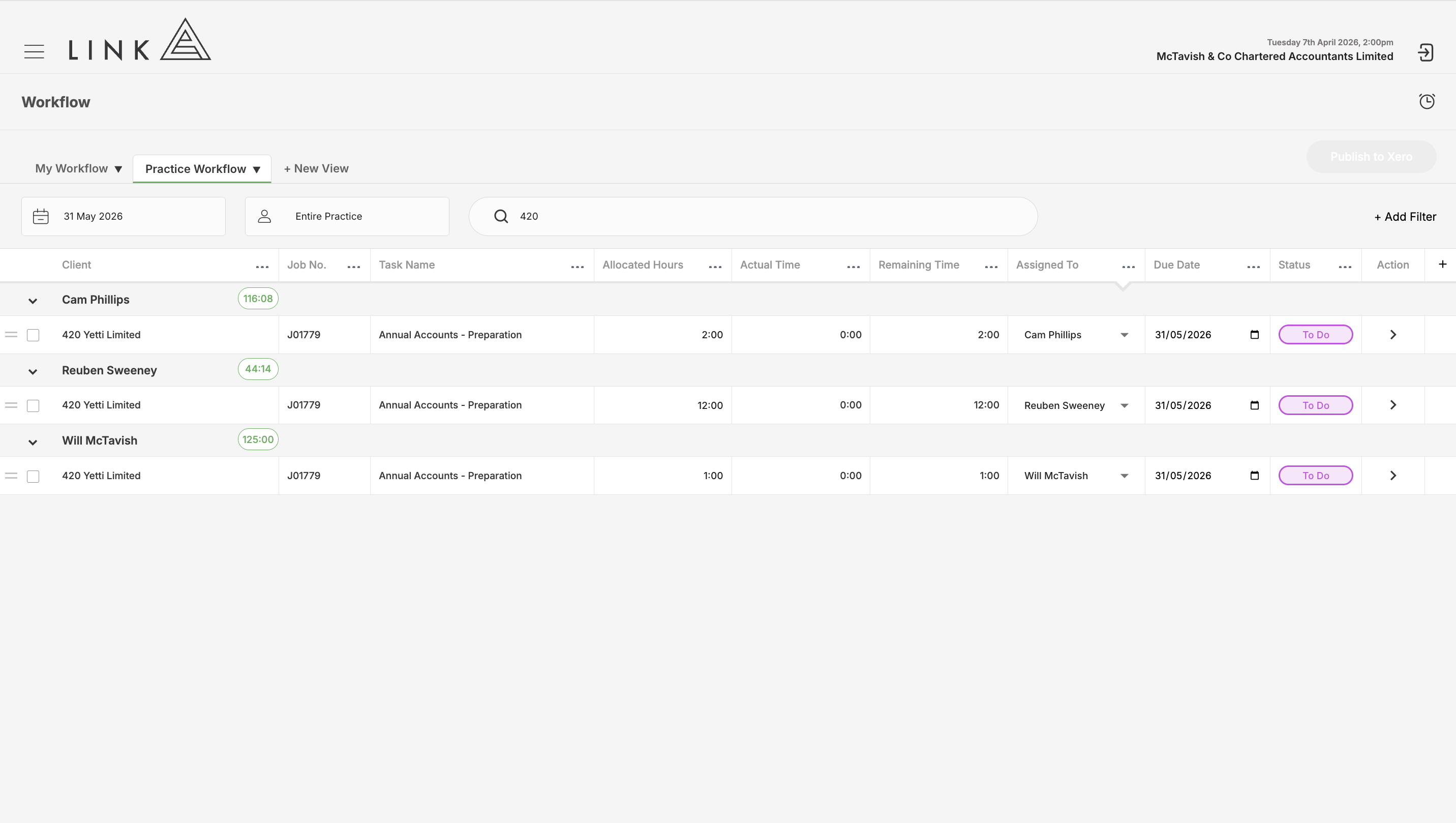1456x823 pixels.
Task: Open Assigned To dropdown showing Will McTavish
Action: pos(1076,476)
